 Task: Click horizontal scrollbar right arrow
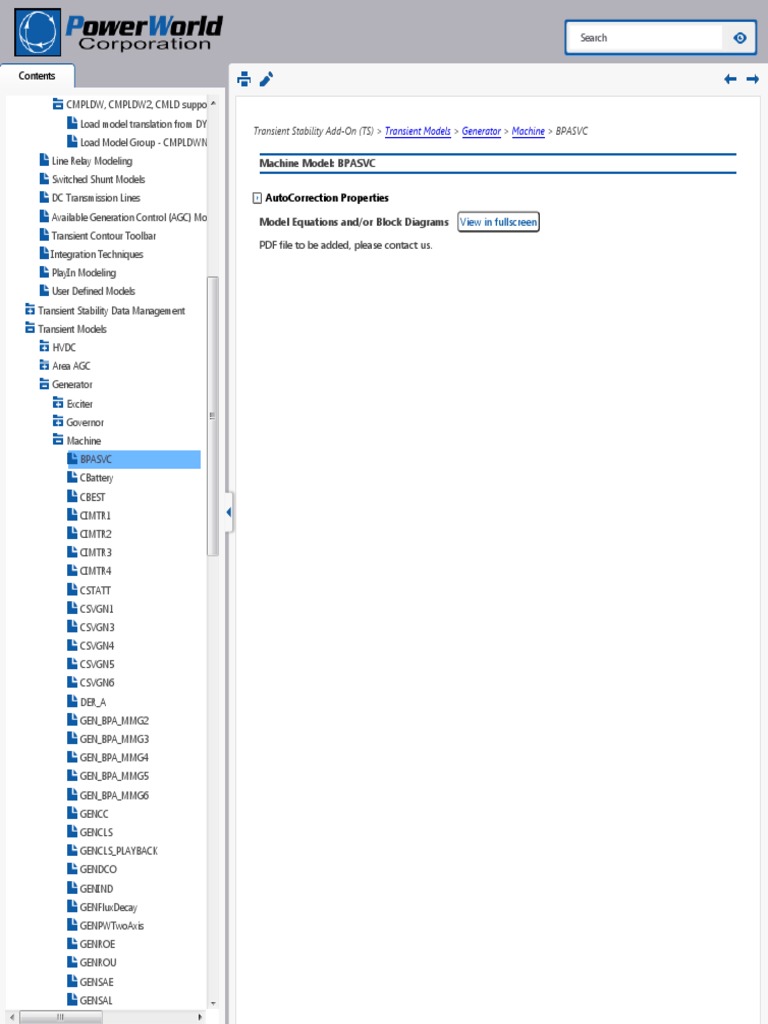[x=199, y=1017]
